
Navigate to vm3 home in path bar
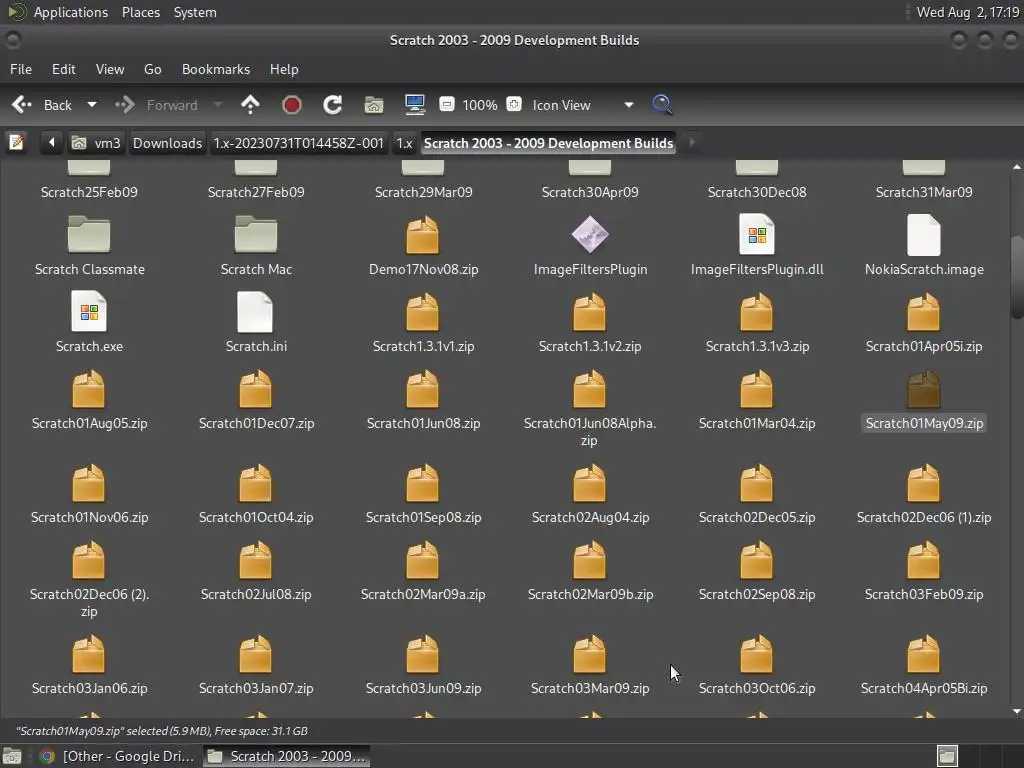[96, 143]
